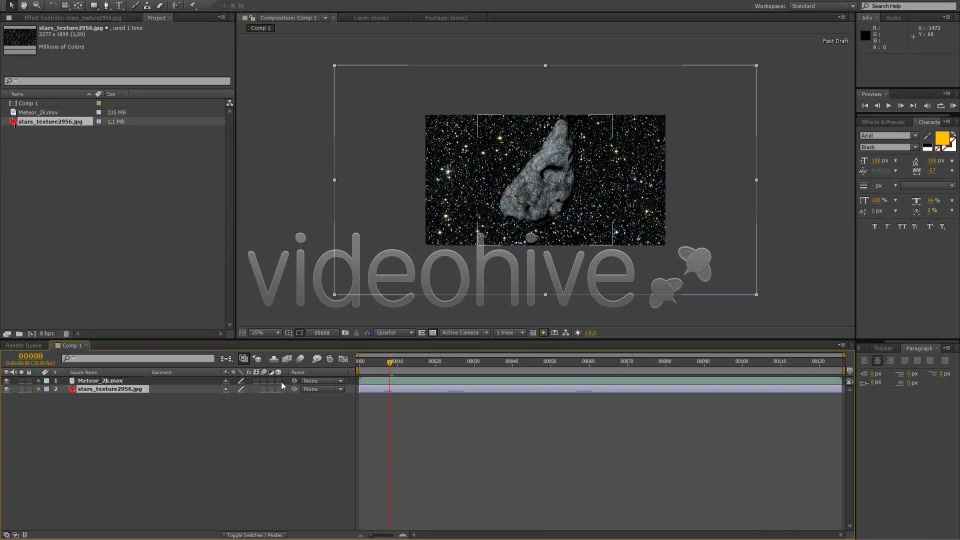960x540 pixels.
Task: Select the Eraser tool
Action: tap(160, 6)
